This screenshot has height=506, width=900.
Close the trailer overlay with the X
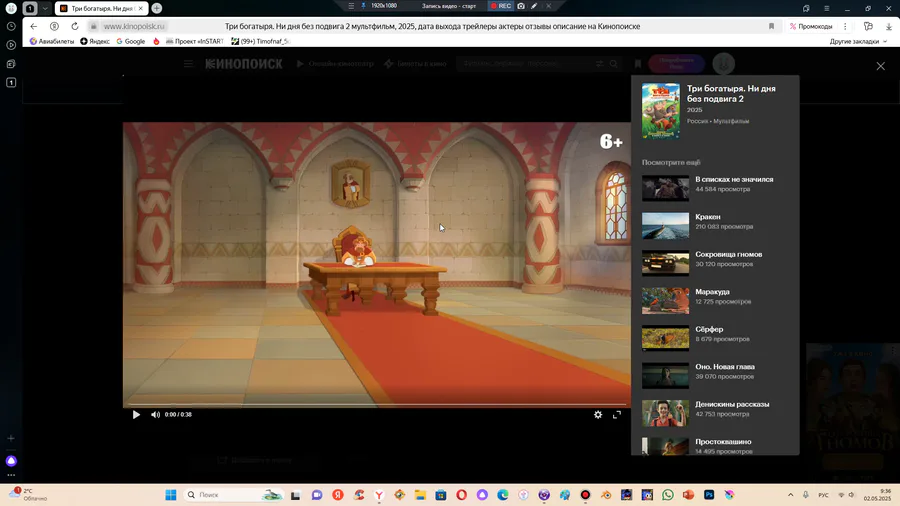click(880, 66)
